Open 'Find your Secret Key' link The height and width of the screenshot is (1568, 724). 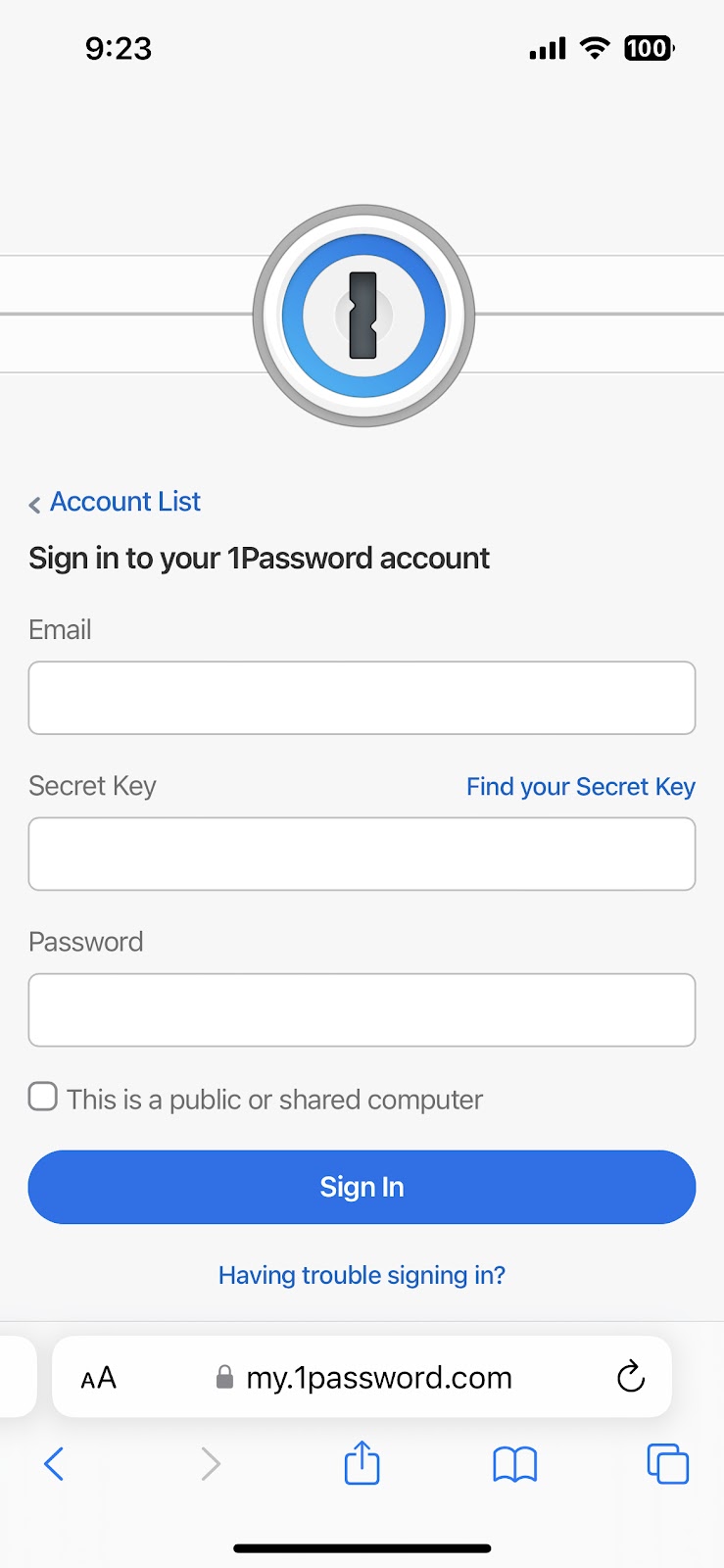point(581,787)
